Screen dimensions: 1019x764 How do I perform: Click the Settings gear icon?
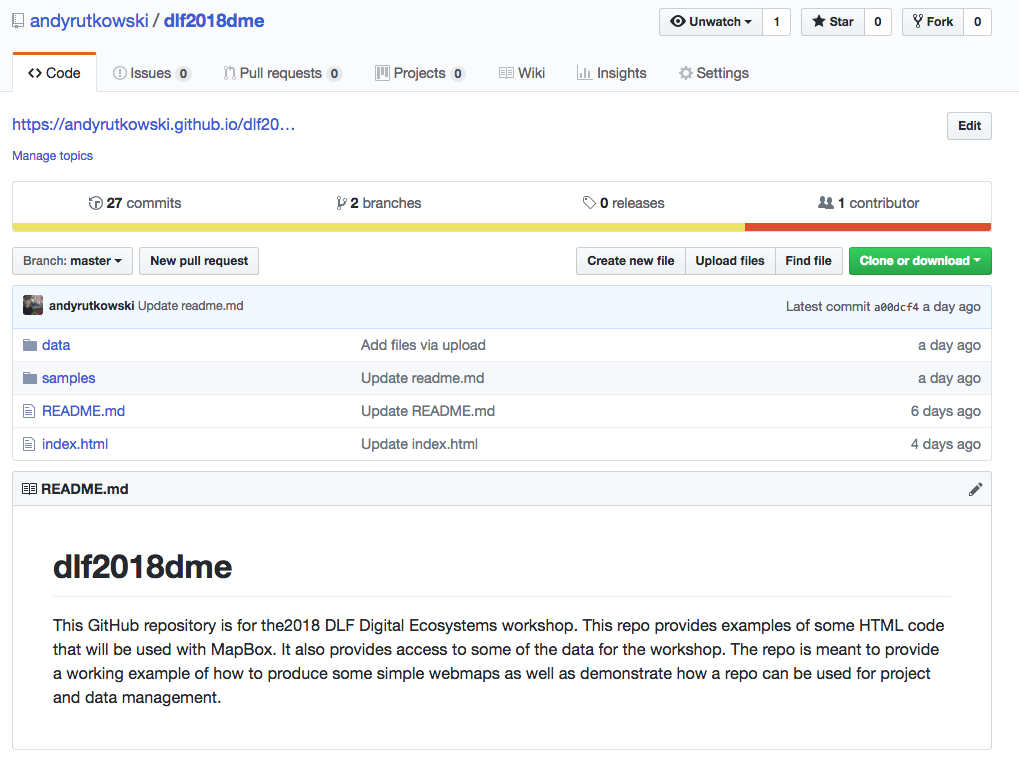click(686, 73)
